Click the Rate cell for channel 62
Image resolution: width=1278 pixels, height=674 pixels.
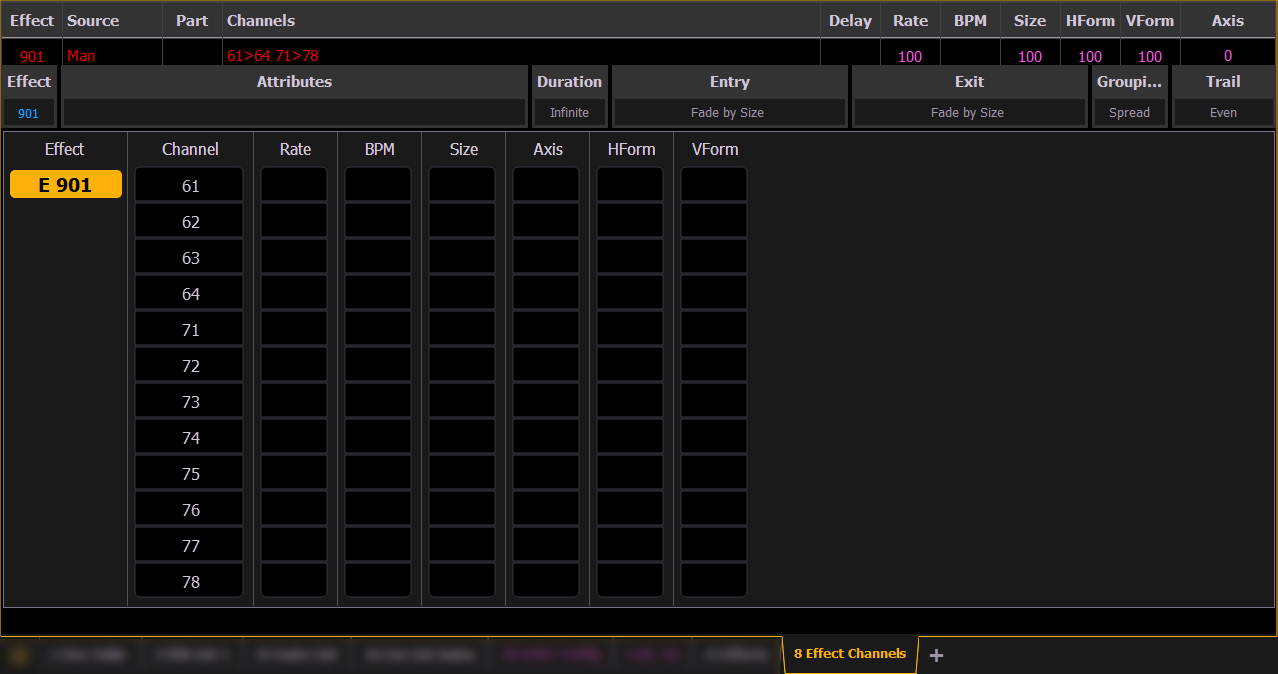294,222
